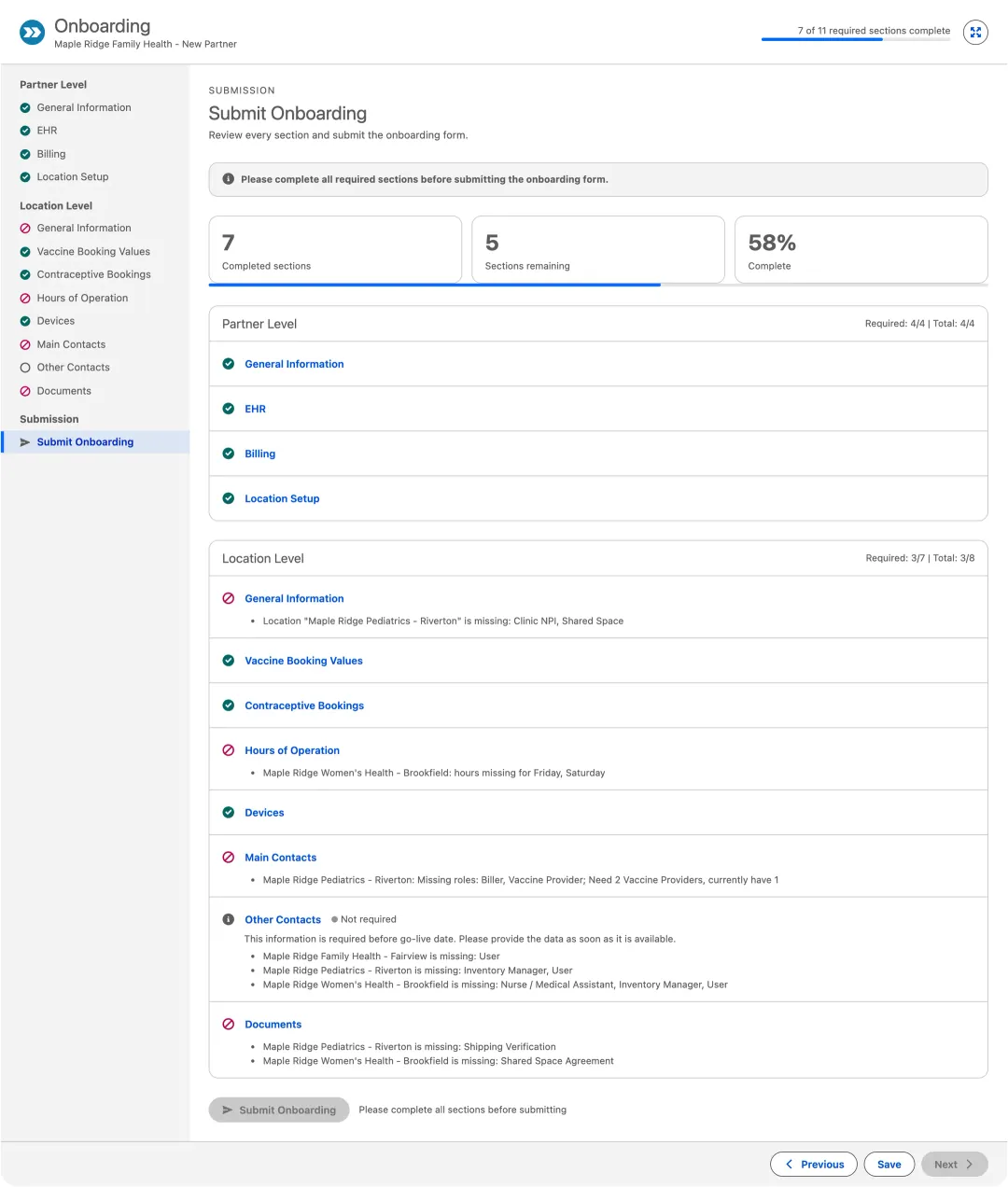This screenshot has width=1008, height=1187.
Task: Follow the Devices link in main panel
Action: [264, 813]
